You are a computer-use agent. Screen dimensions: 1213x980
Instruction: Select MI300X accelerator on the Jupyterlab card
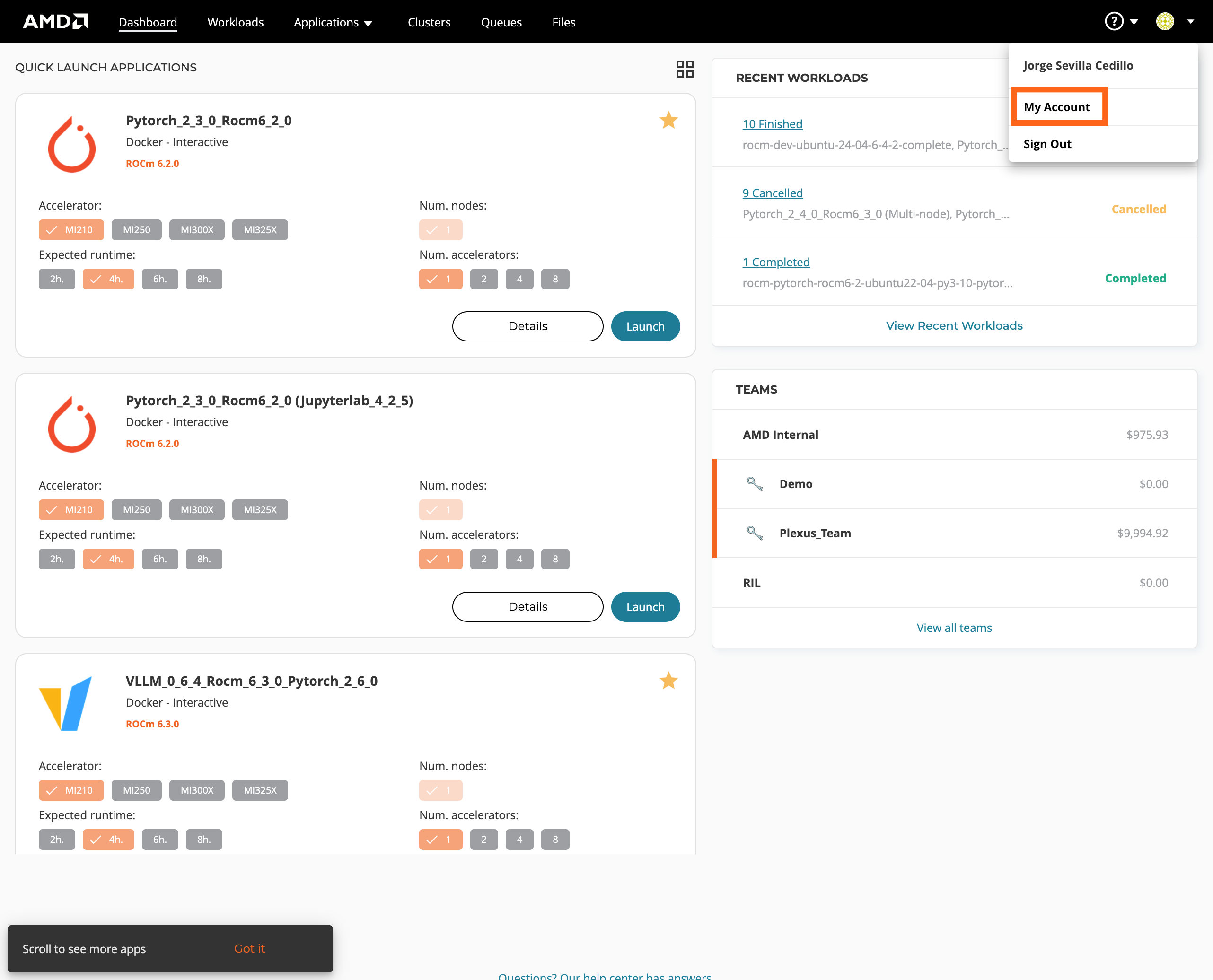coord(197,510)
